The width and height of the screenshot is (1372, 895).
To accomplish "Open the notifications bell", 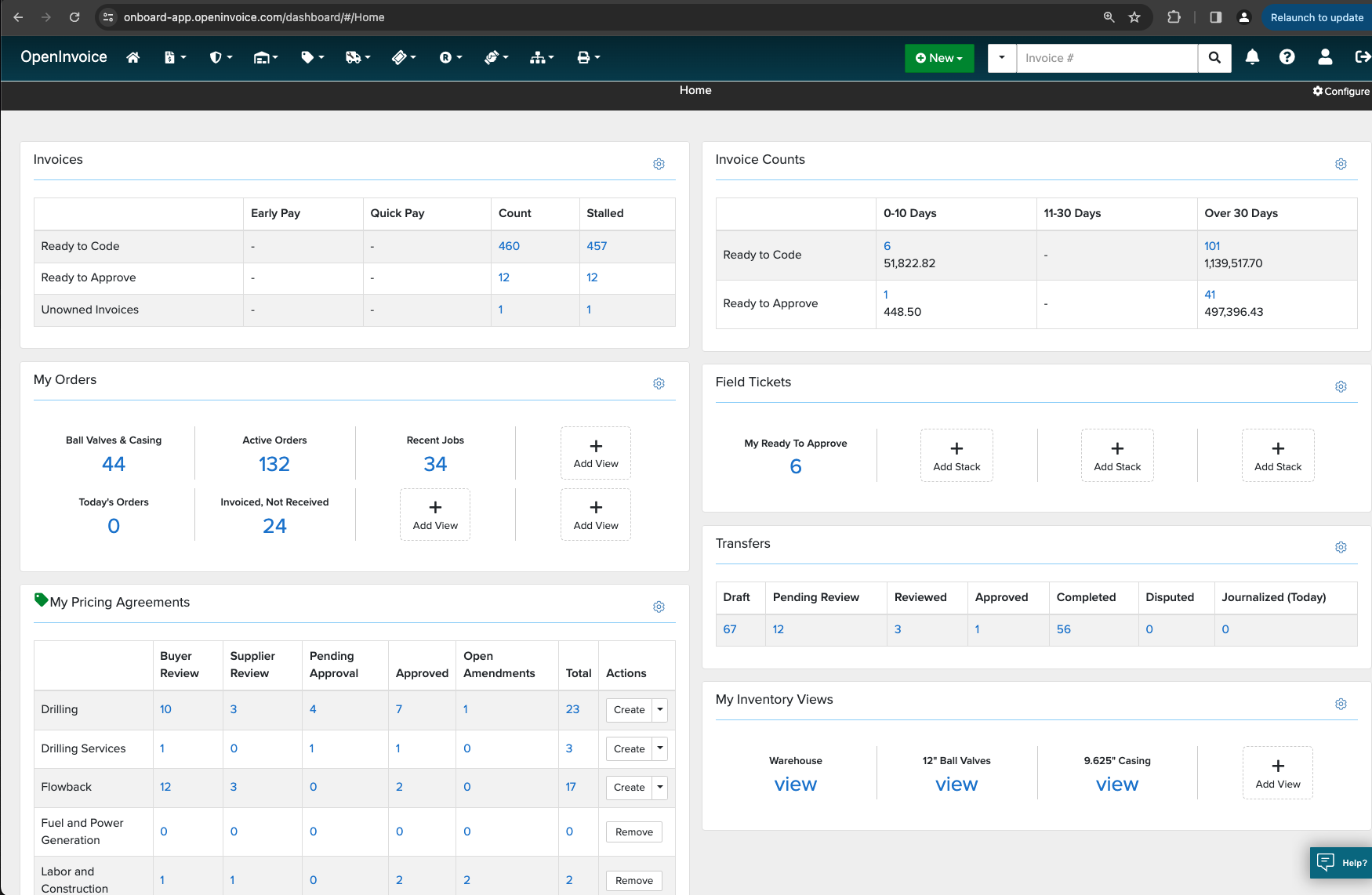I will [1252, 57].
